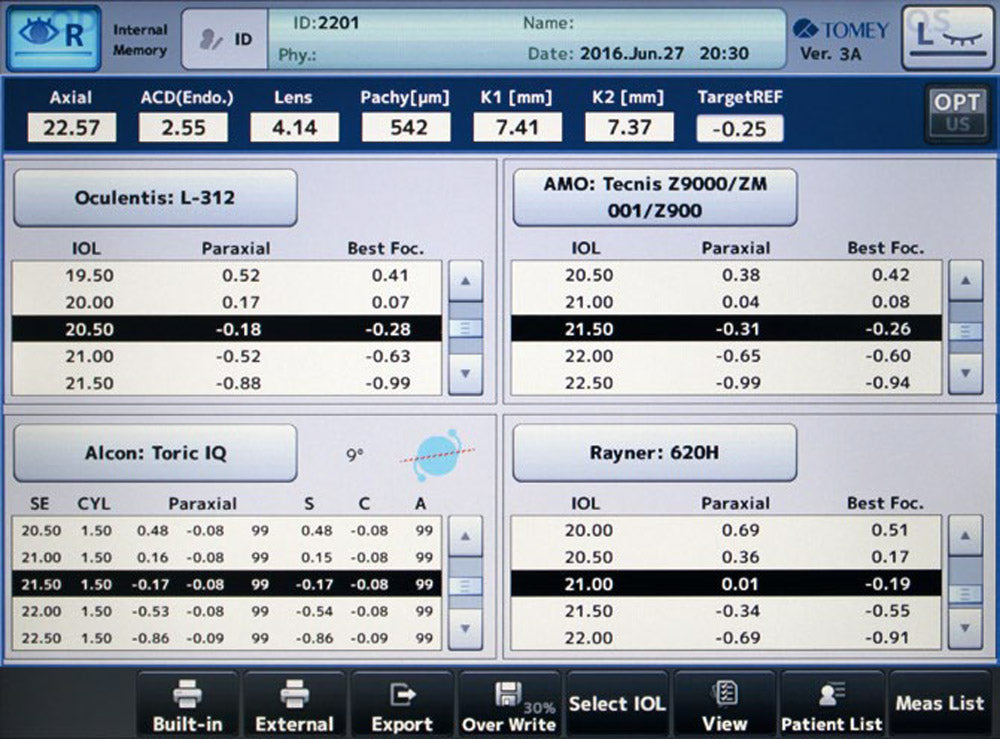Edit the Pachy value 542
The image size is (1000, 739).
[406, 128]
